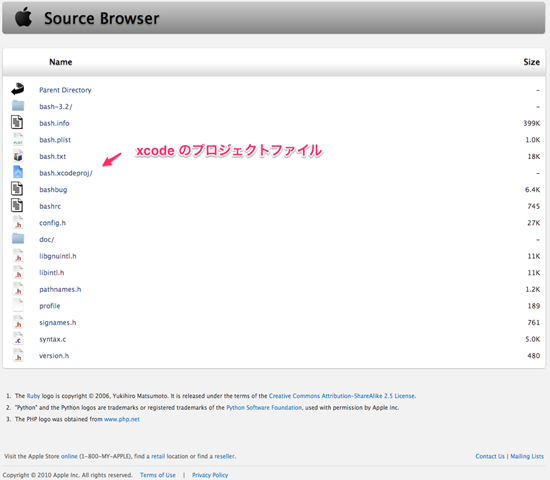Click the Name column header
Image resolution: width=550 pixels, height=480 pixels.
point(61,62)
